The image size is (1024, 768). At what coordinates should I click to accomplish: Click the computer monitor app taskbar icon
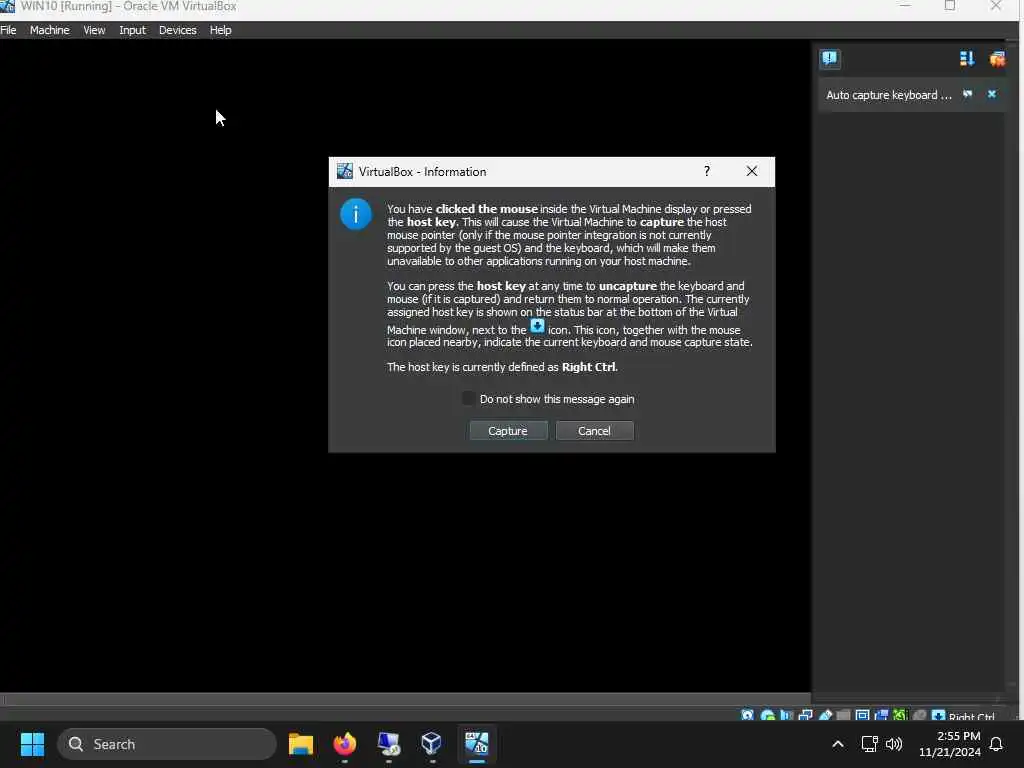click(x=389, y=744)
